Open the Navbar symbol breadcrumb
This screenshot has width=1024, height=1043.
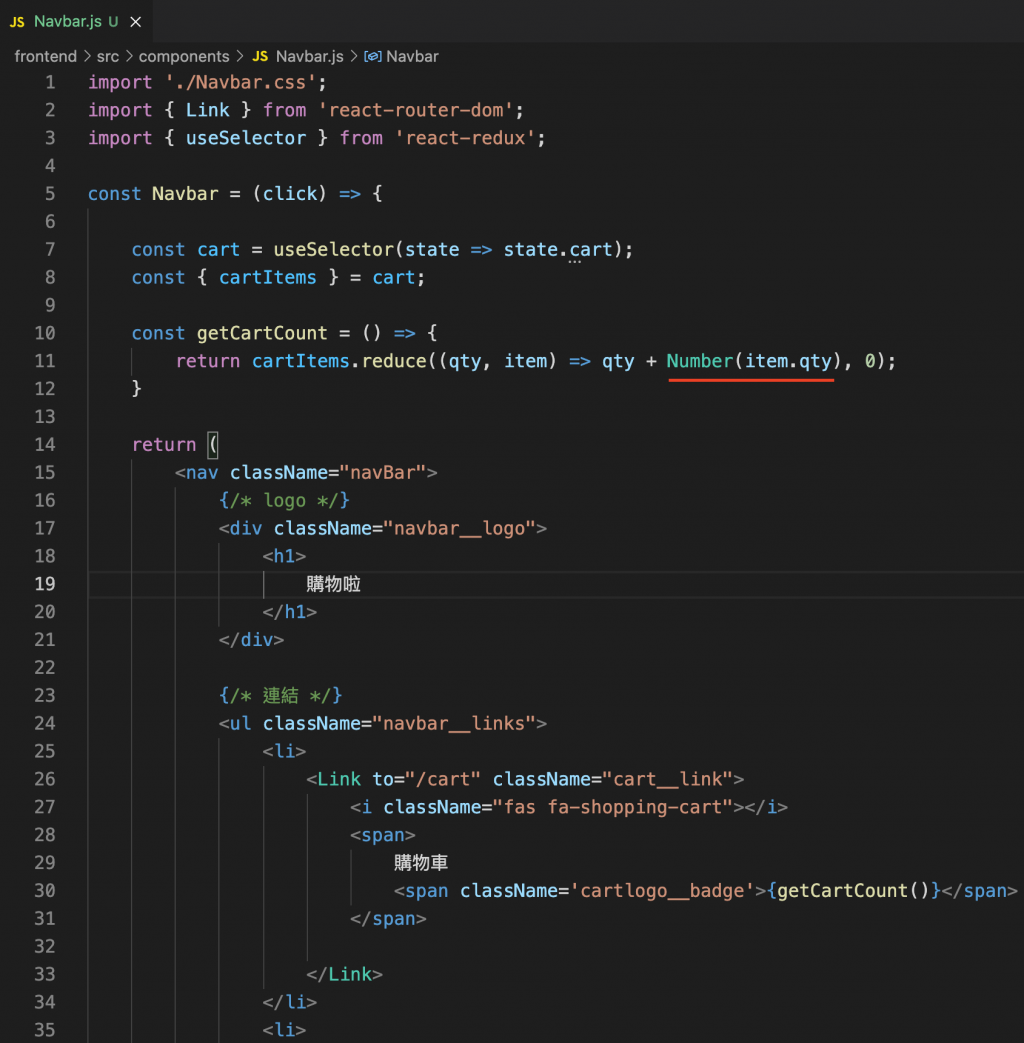(412, 57)
